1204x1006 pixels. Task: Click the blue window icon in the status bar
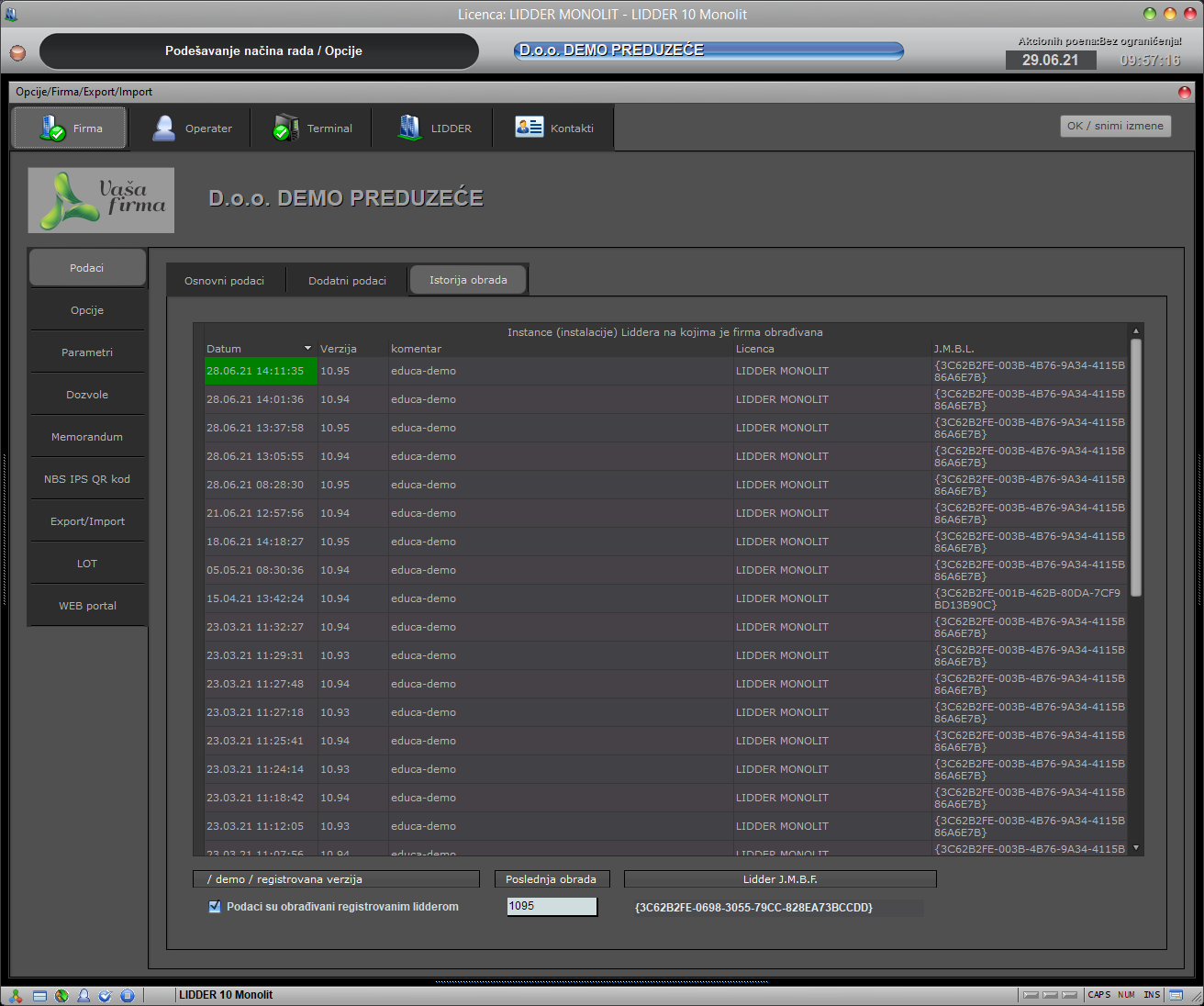[39, 995]
